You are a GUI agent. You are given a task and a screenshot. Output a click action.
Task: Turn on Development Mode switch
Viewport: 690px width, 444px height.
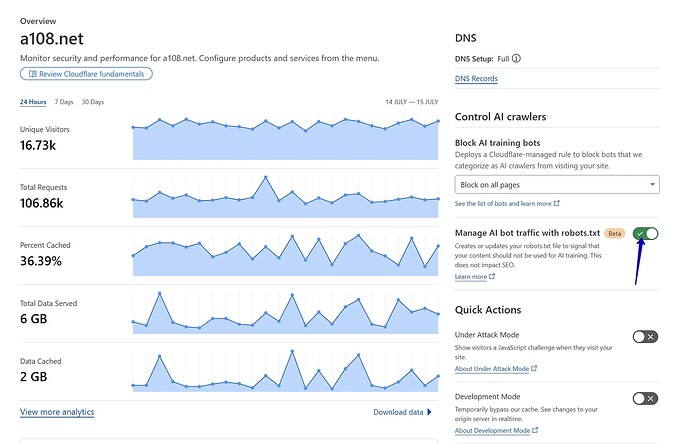tap(646, 399)
